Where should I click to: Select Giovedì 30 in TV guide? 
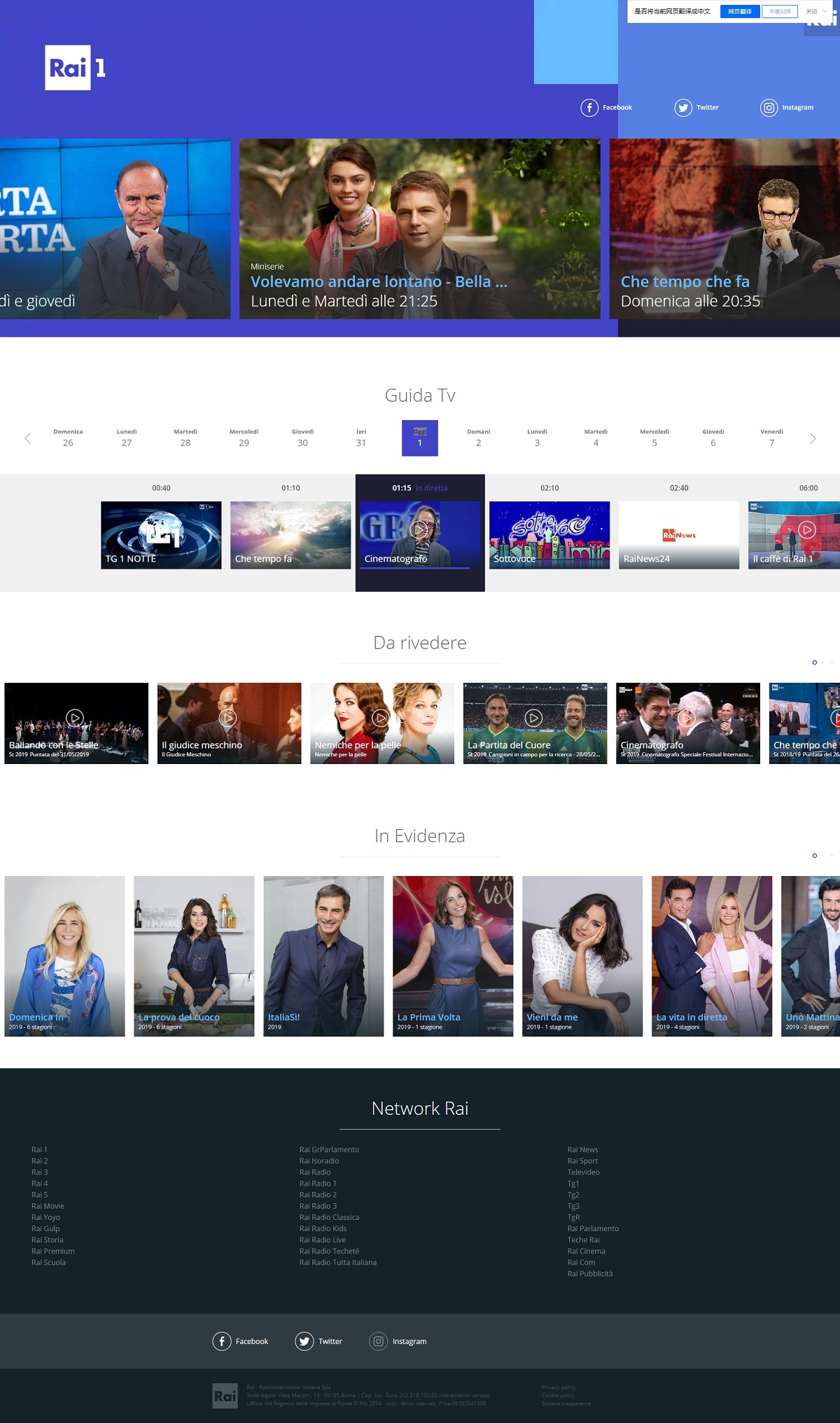click(302, 438)
